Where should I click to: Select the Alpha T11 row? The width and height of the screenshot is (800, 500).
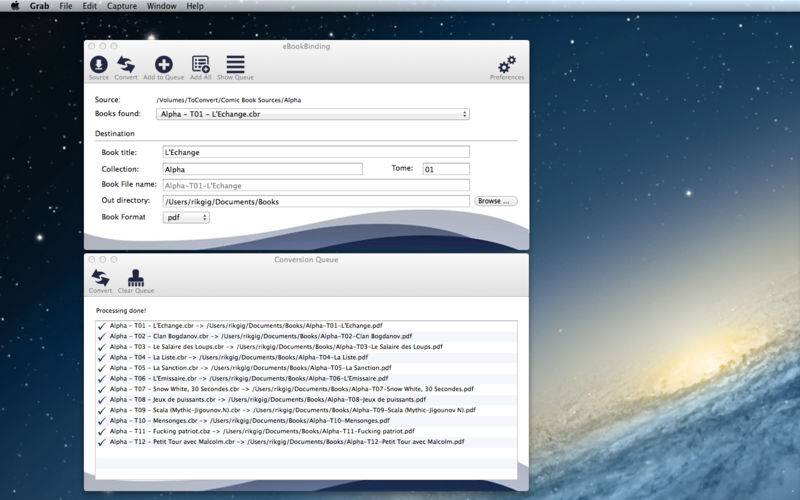click(x=306, y=431)
